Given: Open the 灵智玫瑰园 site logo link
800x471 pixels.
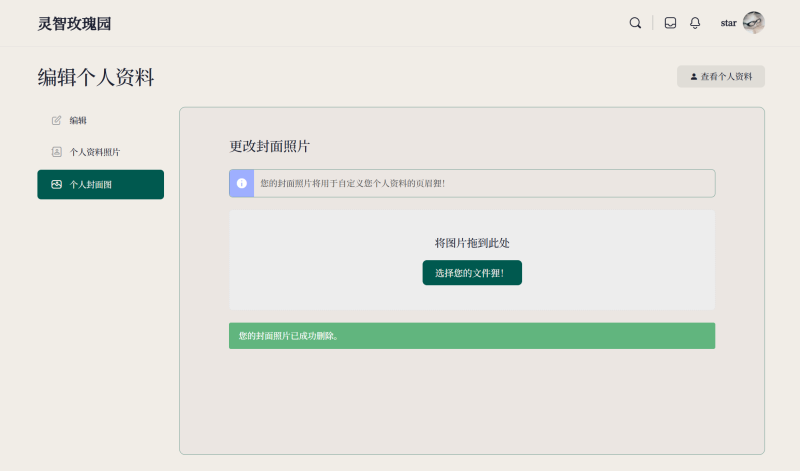Looking at the screenshot, I should [x=74, y=23].
